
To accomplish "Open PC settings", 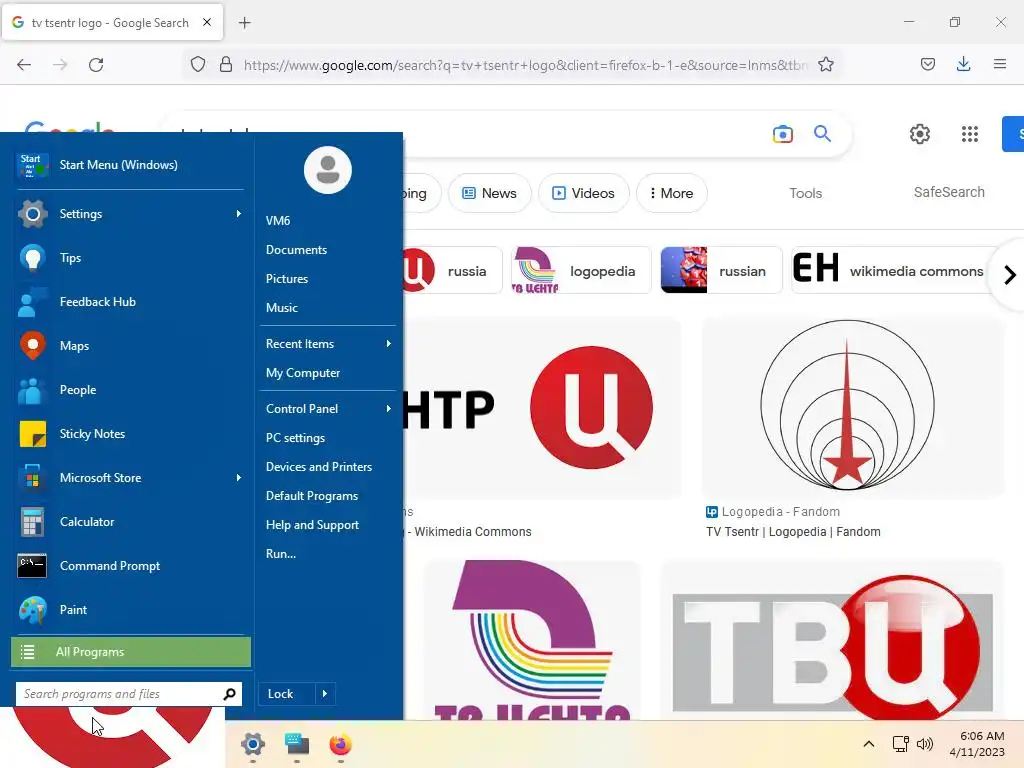I will coord(295,438).
